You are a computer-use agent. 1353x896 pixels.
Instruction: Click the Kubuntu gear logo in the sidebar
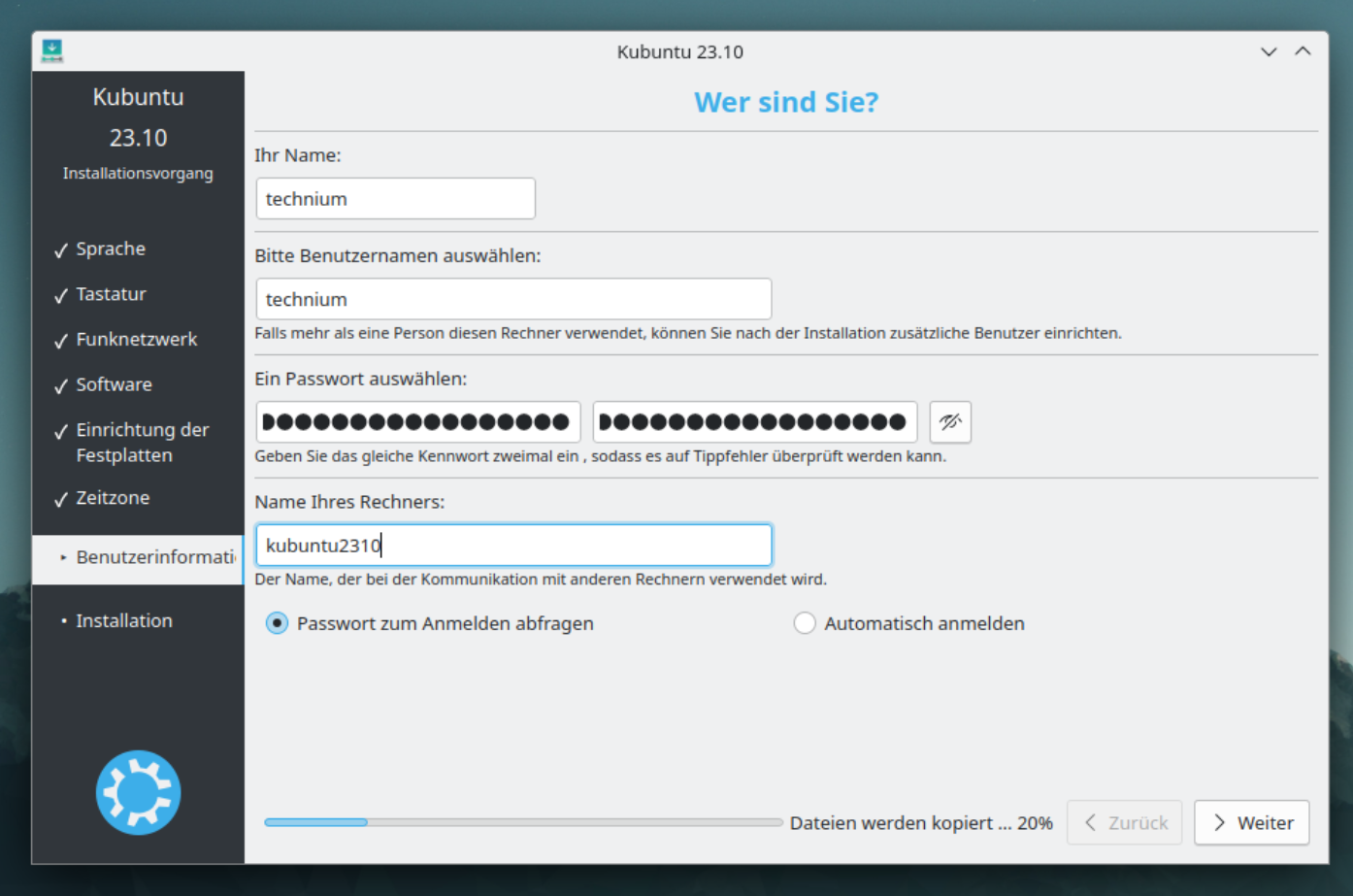coord(138,792)
